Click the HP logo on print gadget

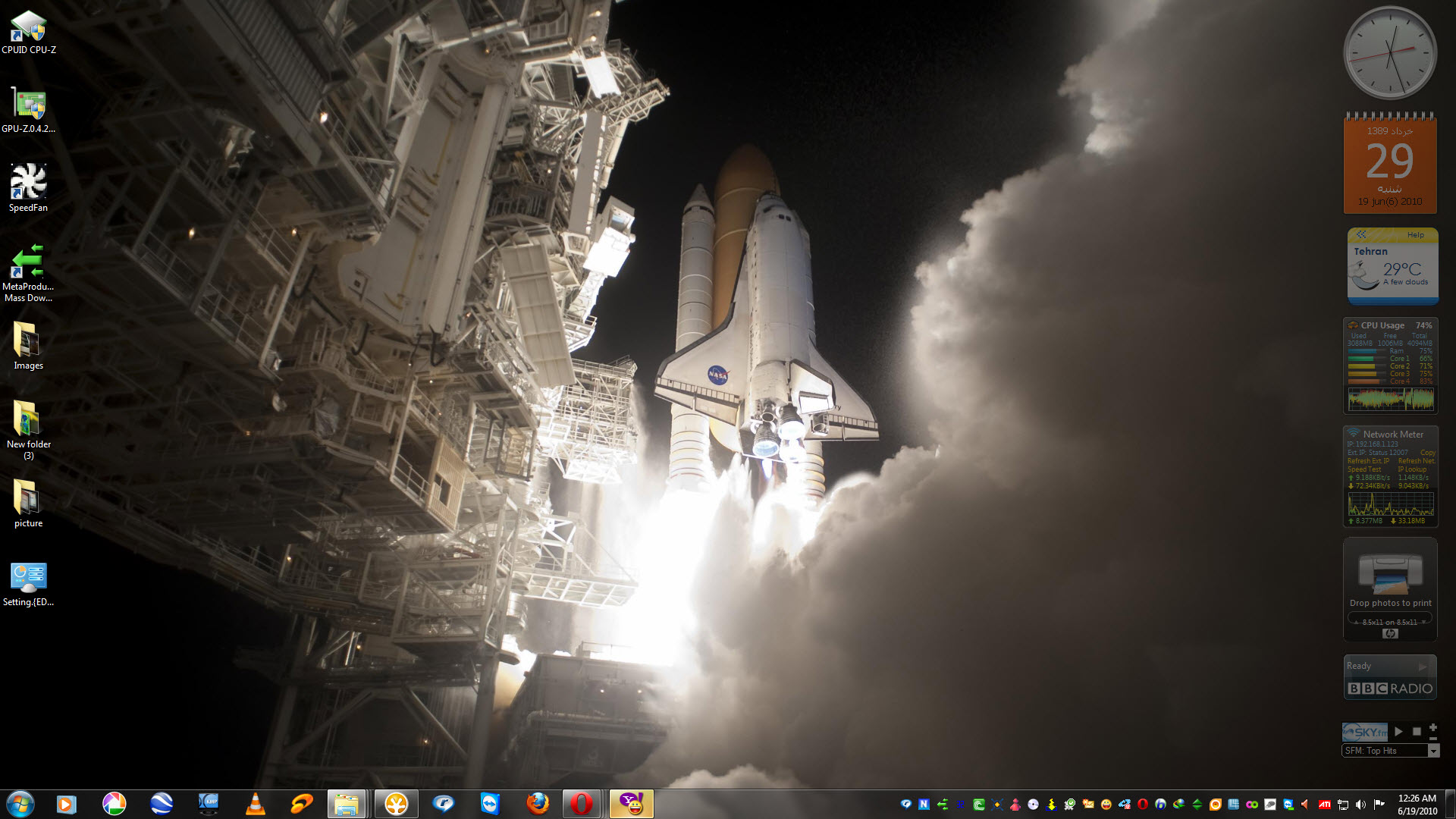pos(1390,634)
